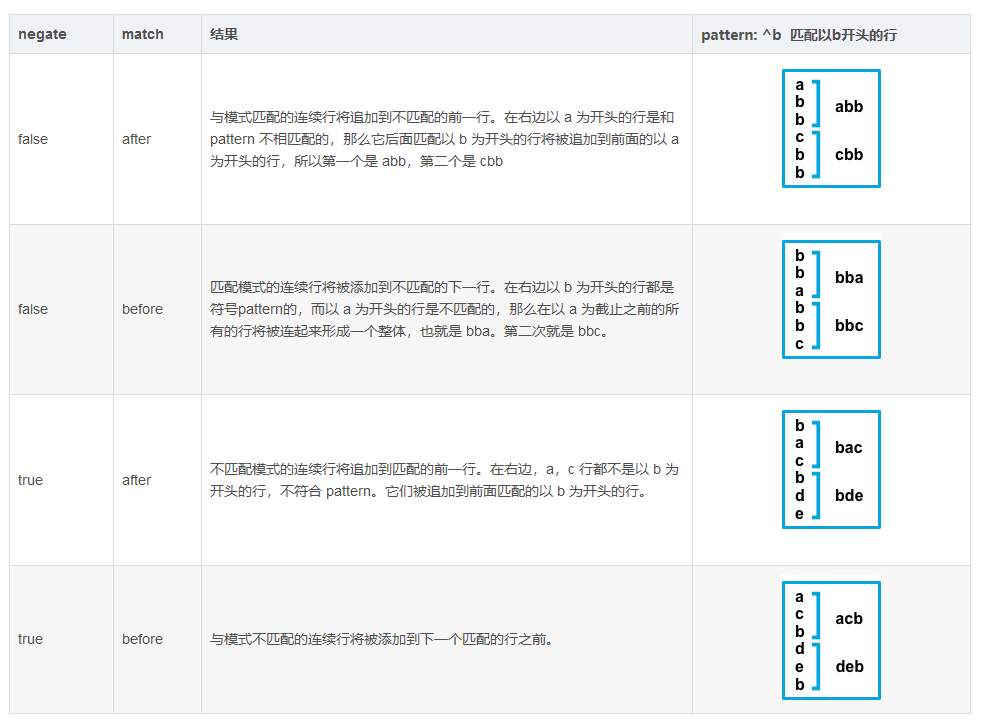Viewport: 982px width, 727px height.
Task: Open the diagram showing abb and cbb
Action: tap(830, 128)
